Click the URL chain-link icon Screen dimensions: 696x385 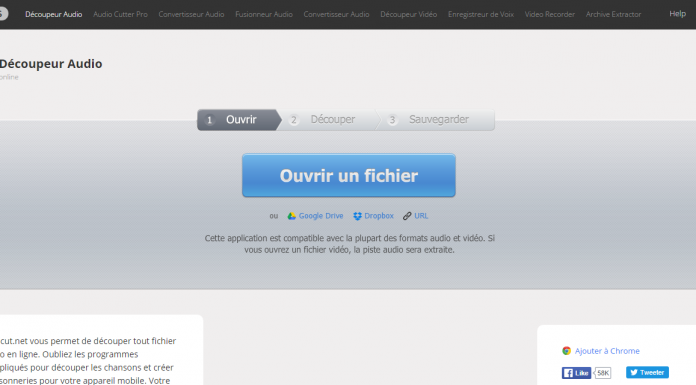[407, 216]
